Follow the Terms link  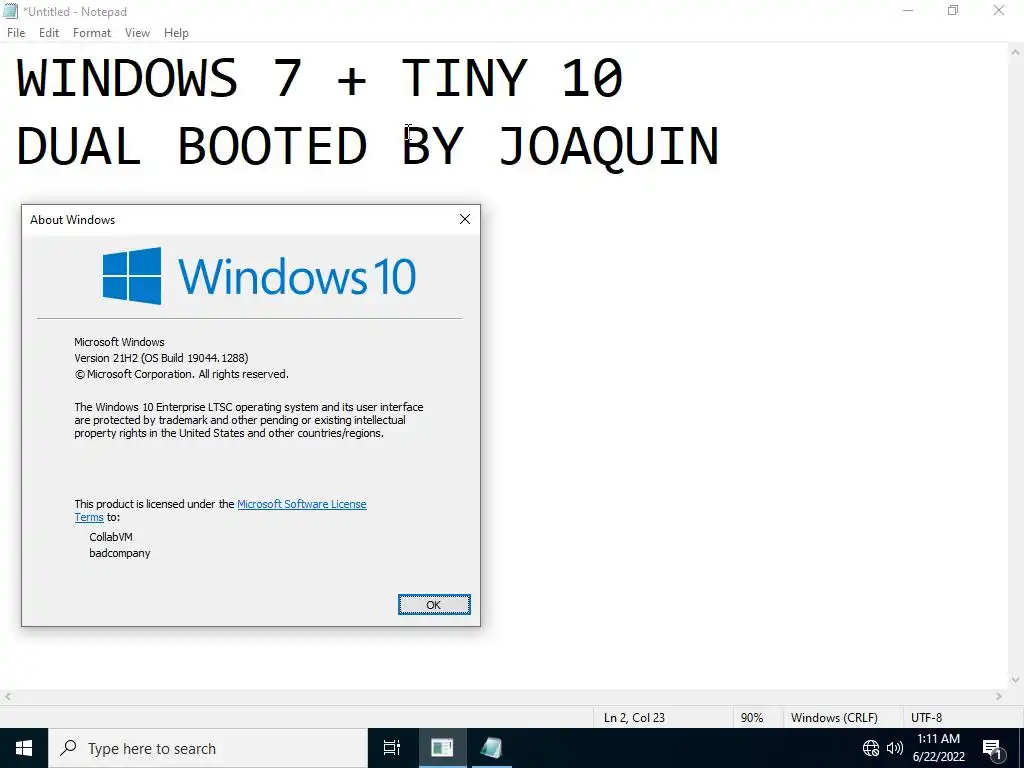tap(89, 517)
